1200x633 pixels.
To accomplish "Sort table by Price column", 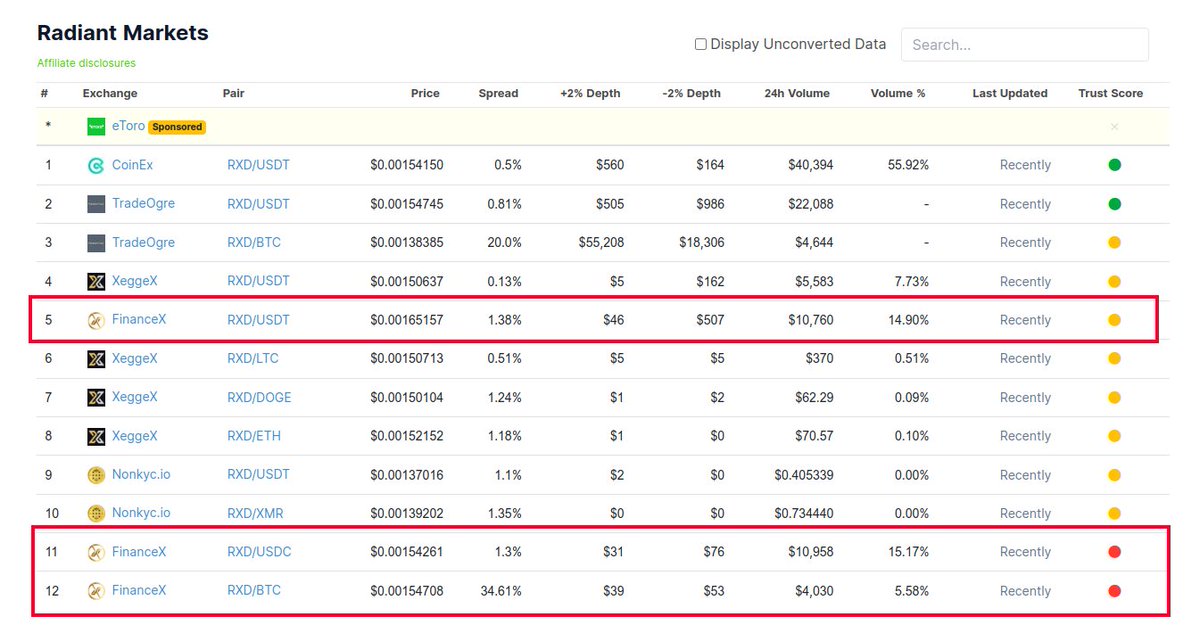I will point(425,93).
